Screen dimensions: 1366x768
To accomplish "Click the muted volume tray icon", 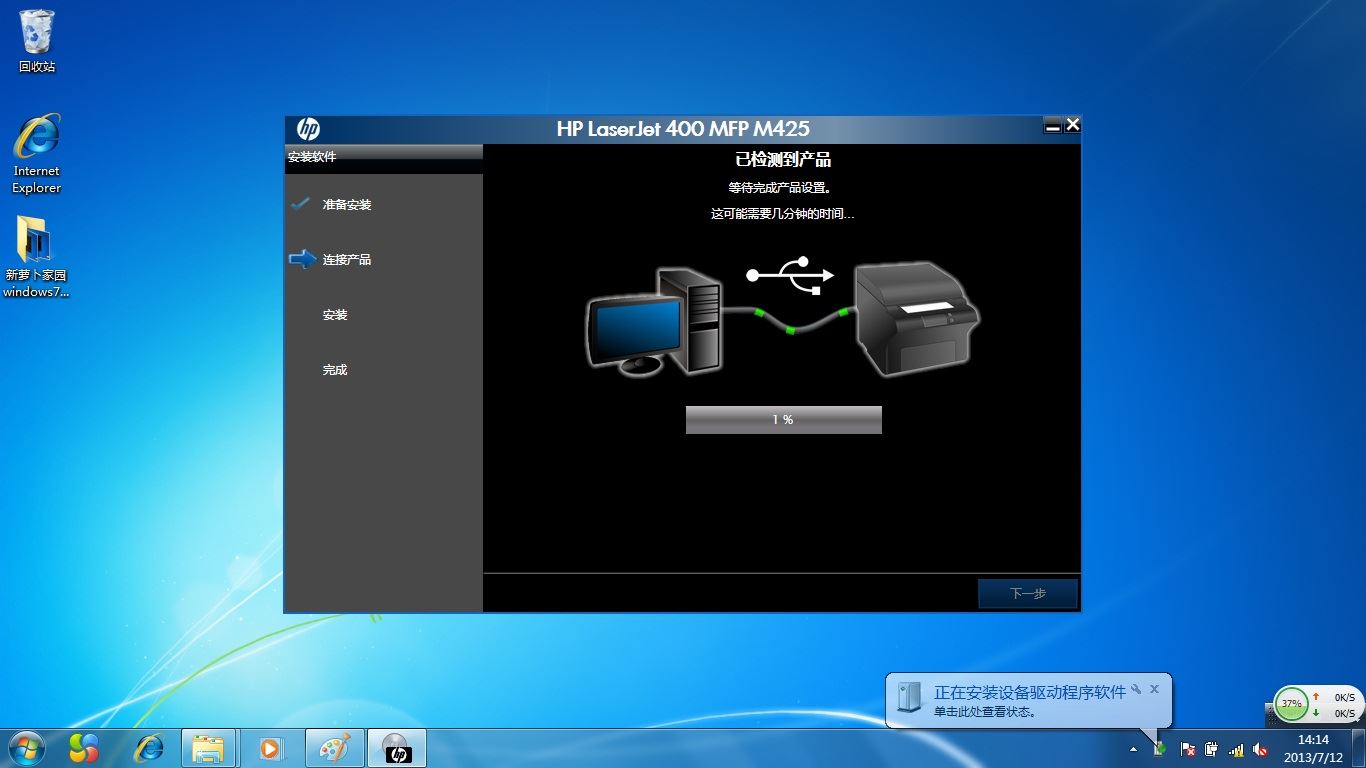I will click(1260, 749).
